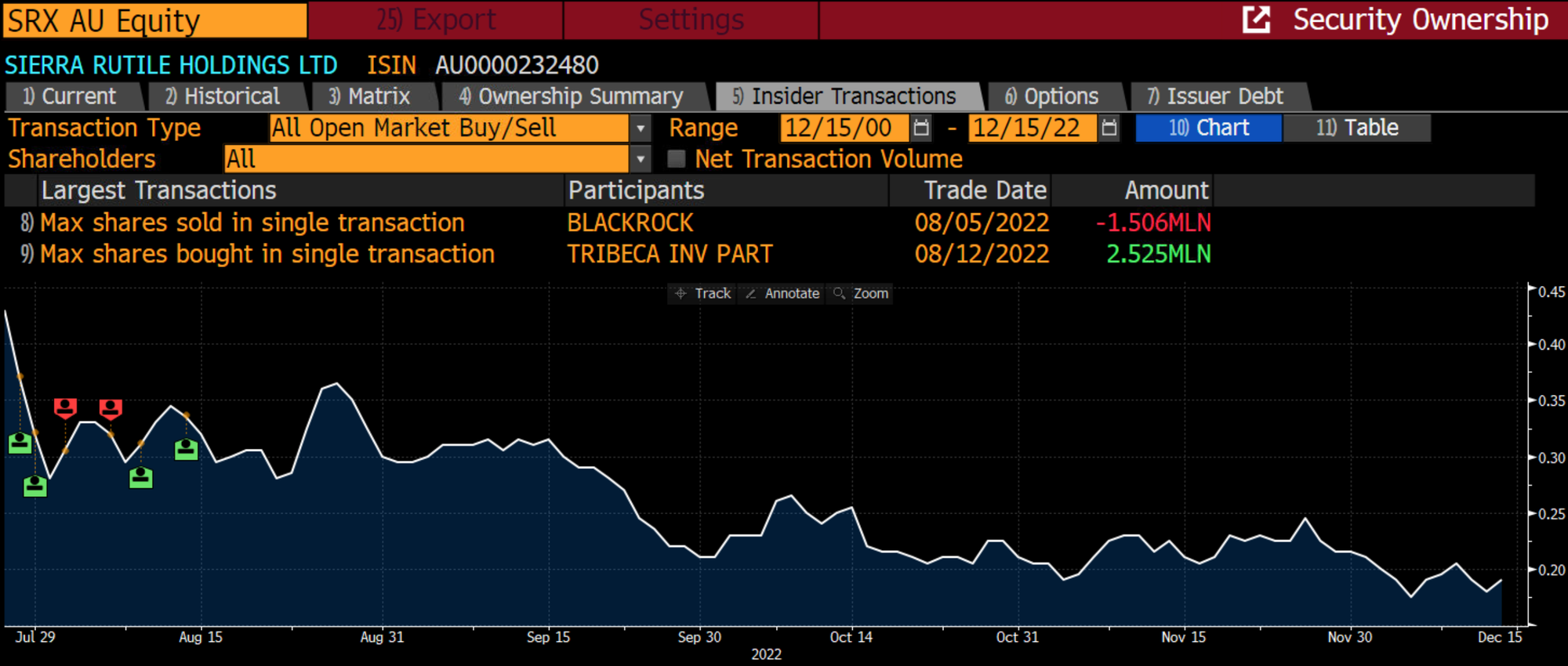The width and height of the screenshot is (1568, 666).
Task: Click the leftmost red sell marker on chart
Action: point(65,407)
